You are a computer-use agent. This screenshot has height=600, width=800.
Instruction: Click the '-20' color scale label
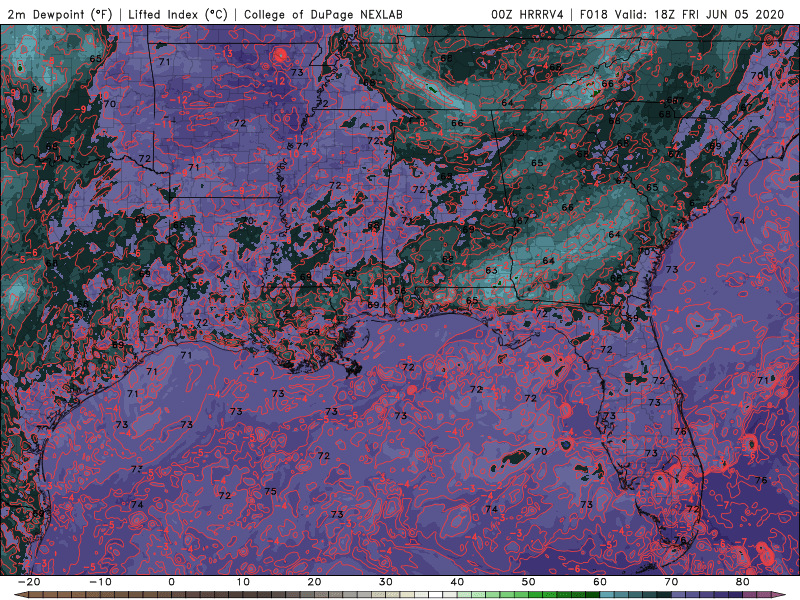tap(29, 582)
